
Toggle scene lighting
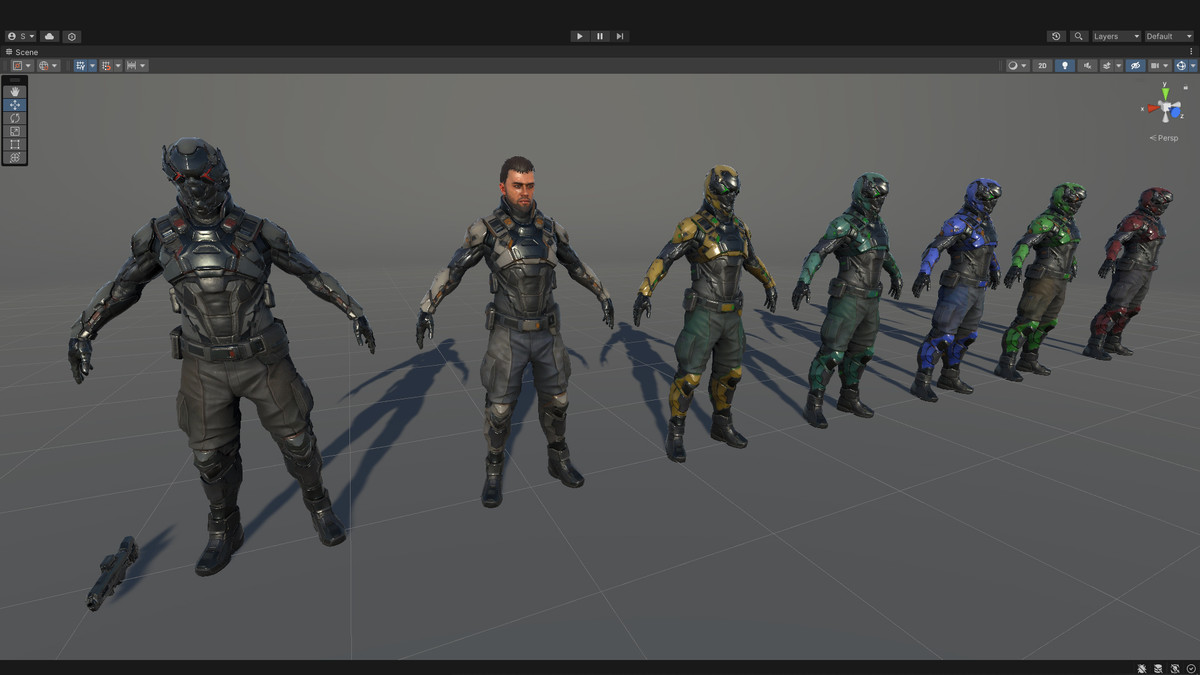(1065, 65)
